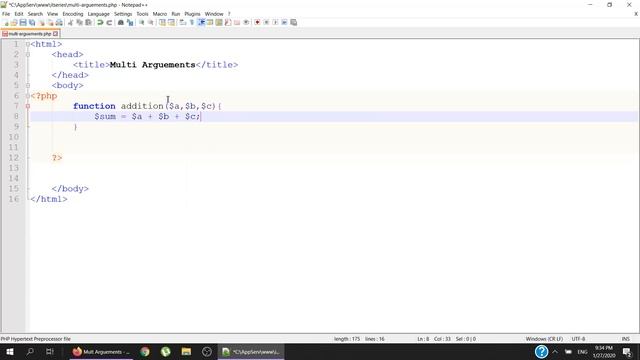Open the Edit menu
Screen dimensions: 640x360
19,14
